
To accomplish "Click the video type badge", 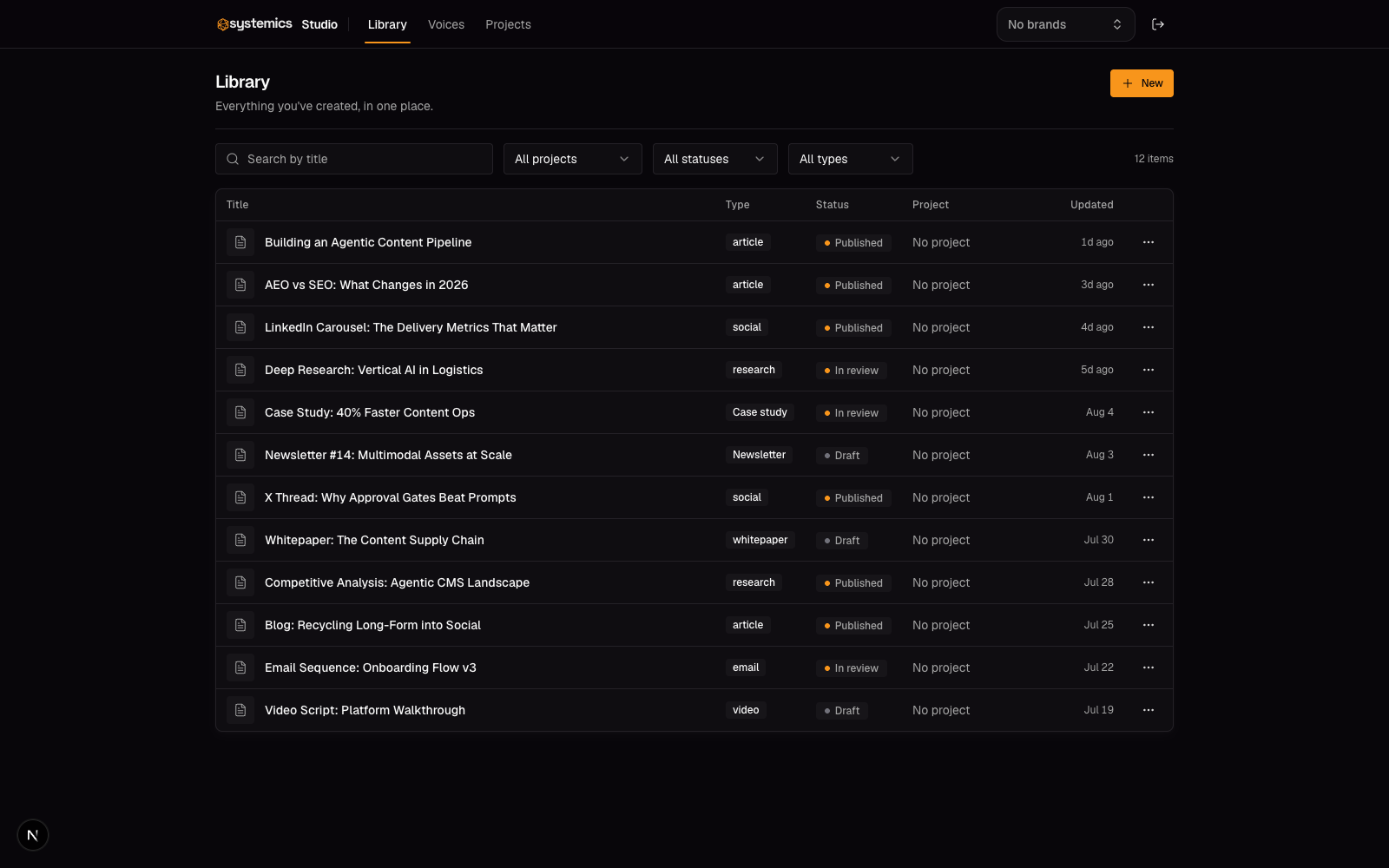I will coord(746,710).
